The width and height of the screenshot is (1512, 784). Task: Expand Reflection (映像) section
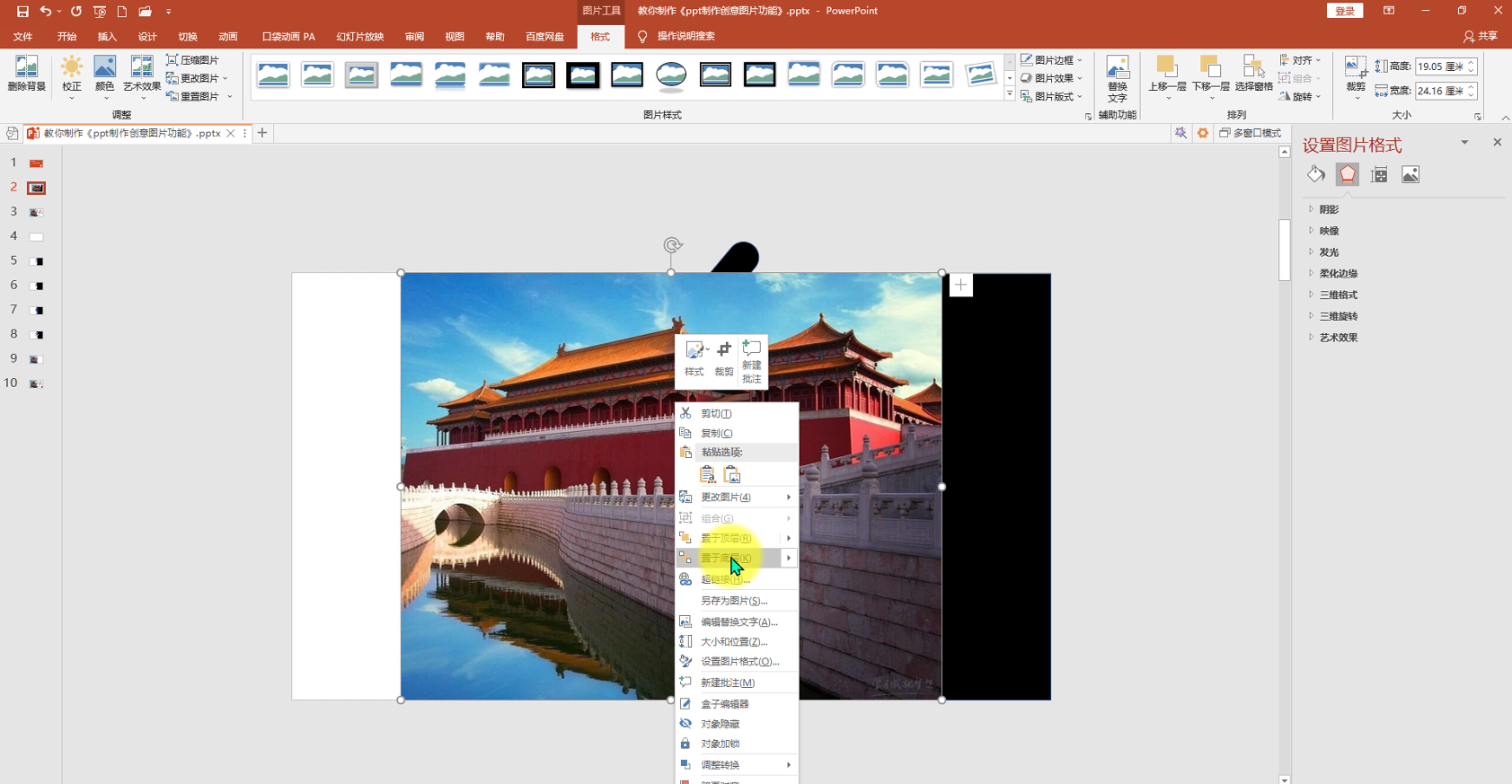pyautogui.click(x=1329, y=231)
